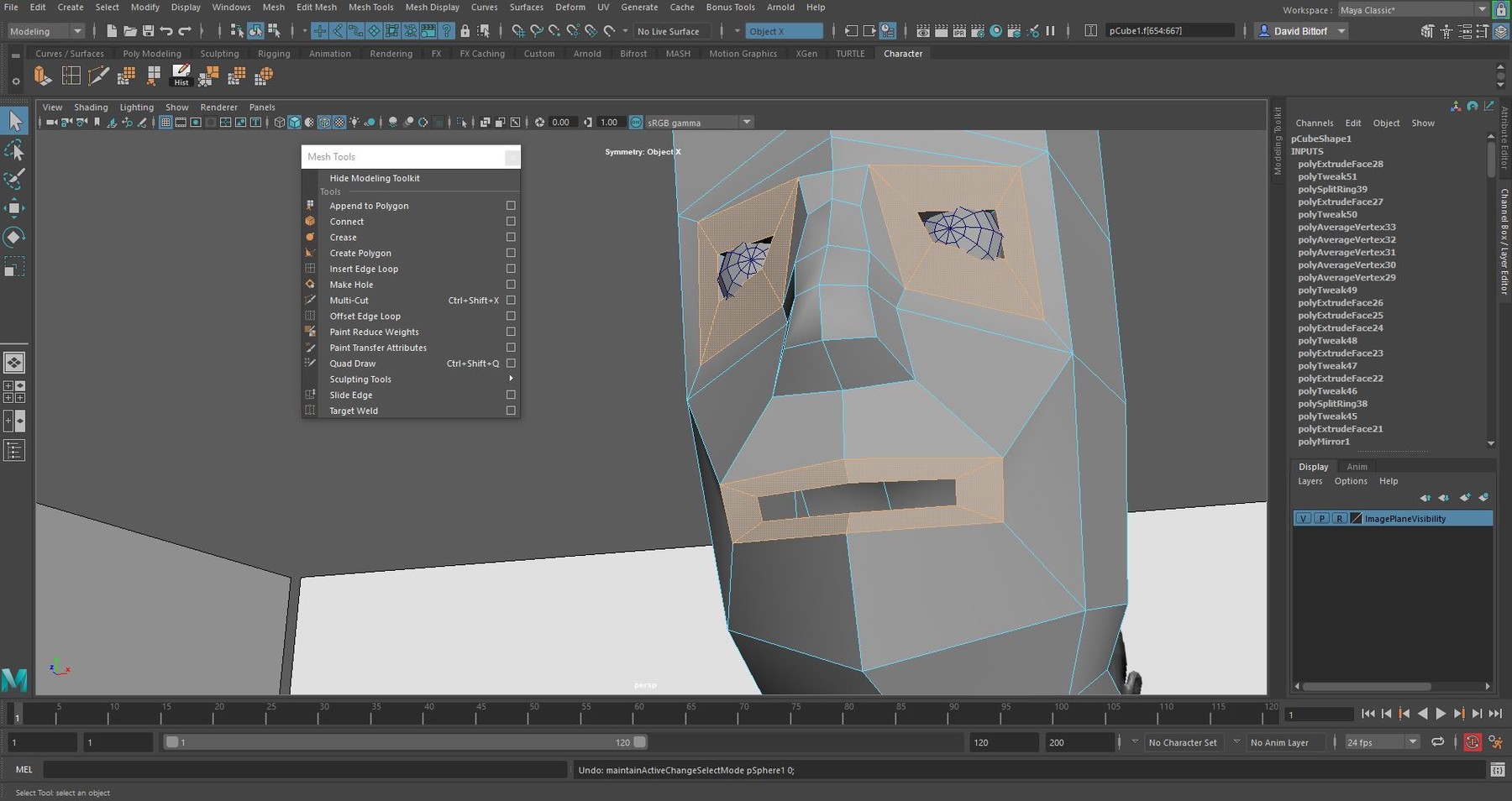Open the Maya Classic workspace dropdown
1512x801 pixels.
coord(1483,10)
